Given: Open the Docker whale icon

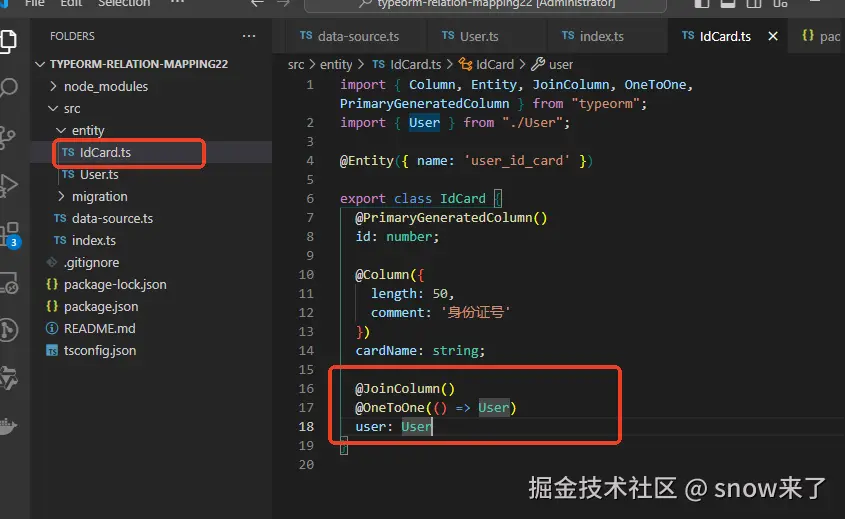Looking at the screenshot, I should coord(8,426).
